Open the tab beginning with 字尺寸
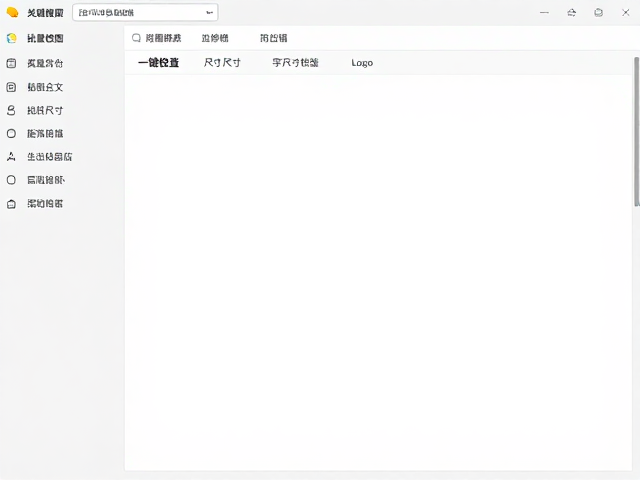Screen dimensions: 640x480 tap(295, 62)
